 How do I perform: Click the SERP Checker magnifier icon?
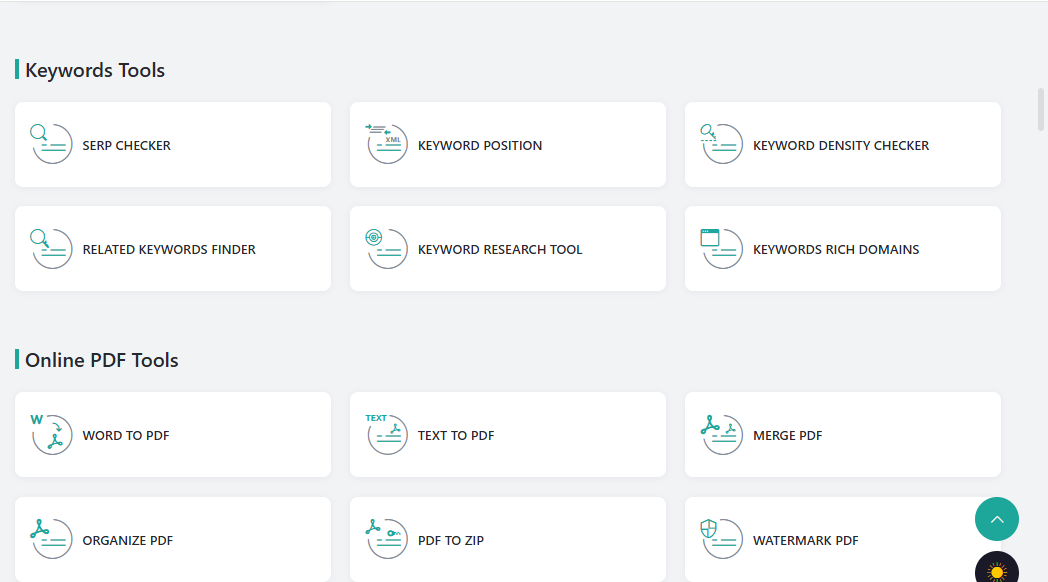51,144
